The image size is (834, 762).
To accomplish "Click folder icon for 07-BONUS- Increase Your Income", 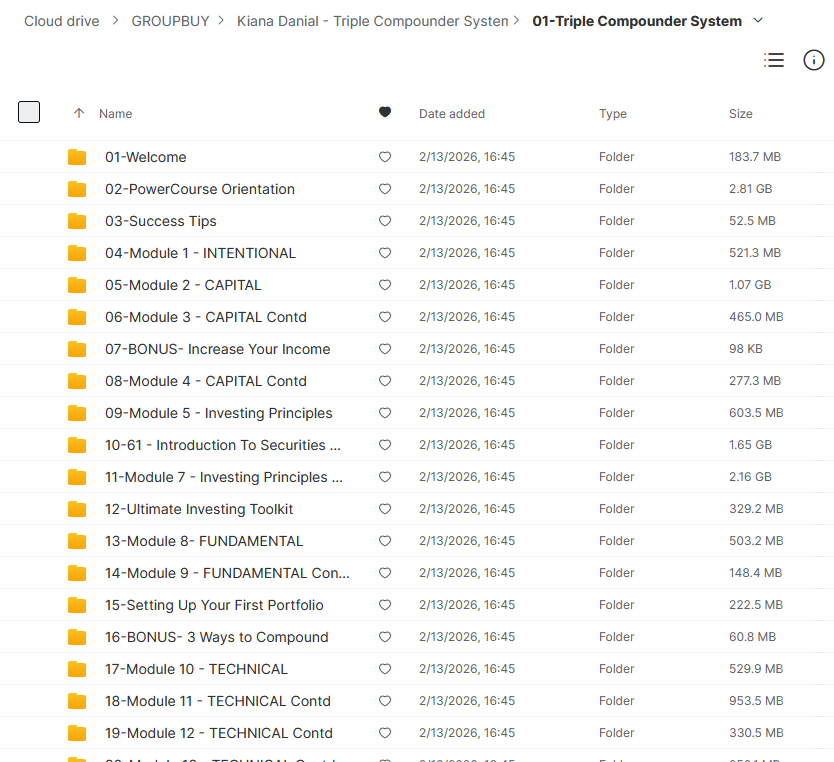I will pyautogui.click(x=77, y=349).
